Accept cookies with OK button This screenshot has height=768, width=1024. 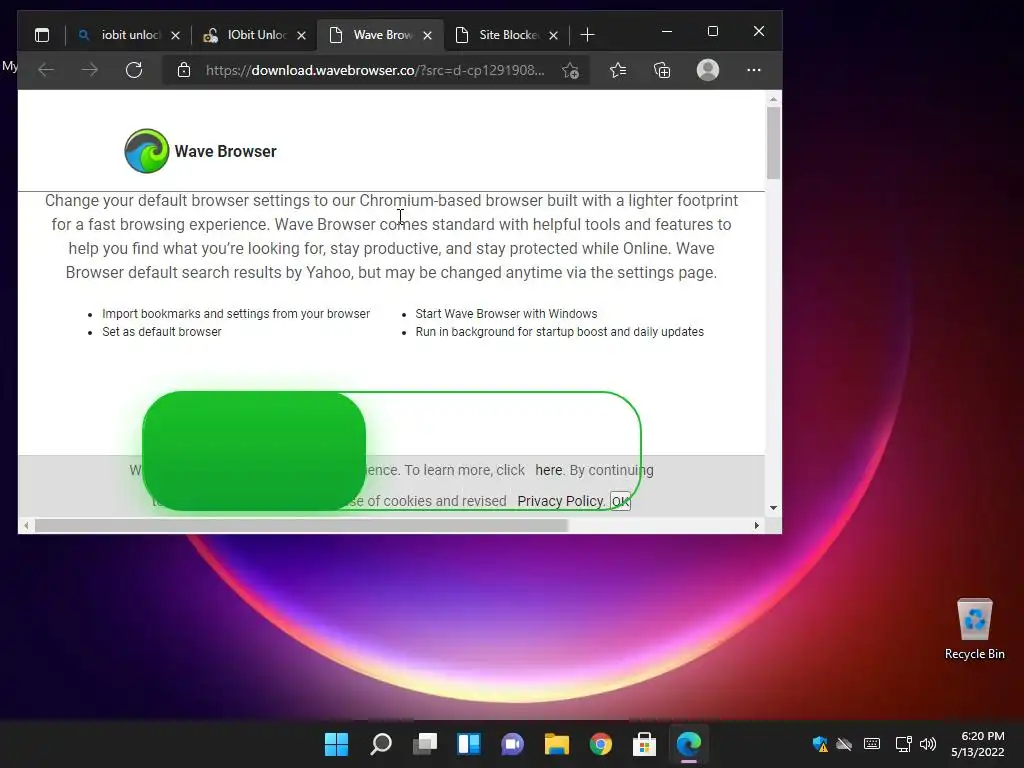click(x=620, y=501)
